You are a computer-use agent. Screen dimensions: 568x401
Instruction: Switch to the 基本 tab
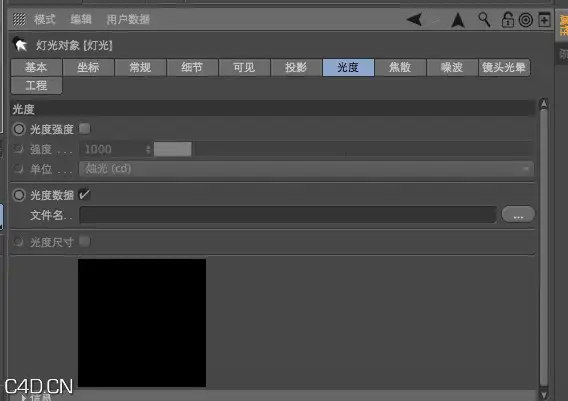click(36, 67)
